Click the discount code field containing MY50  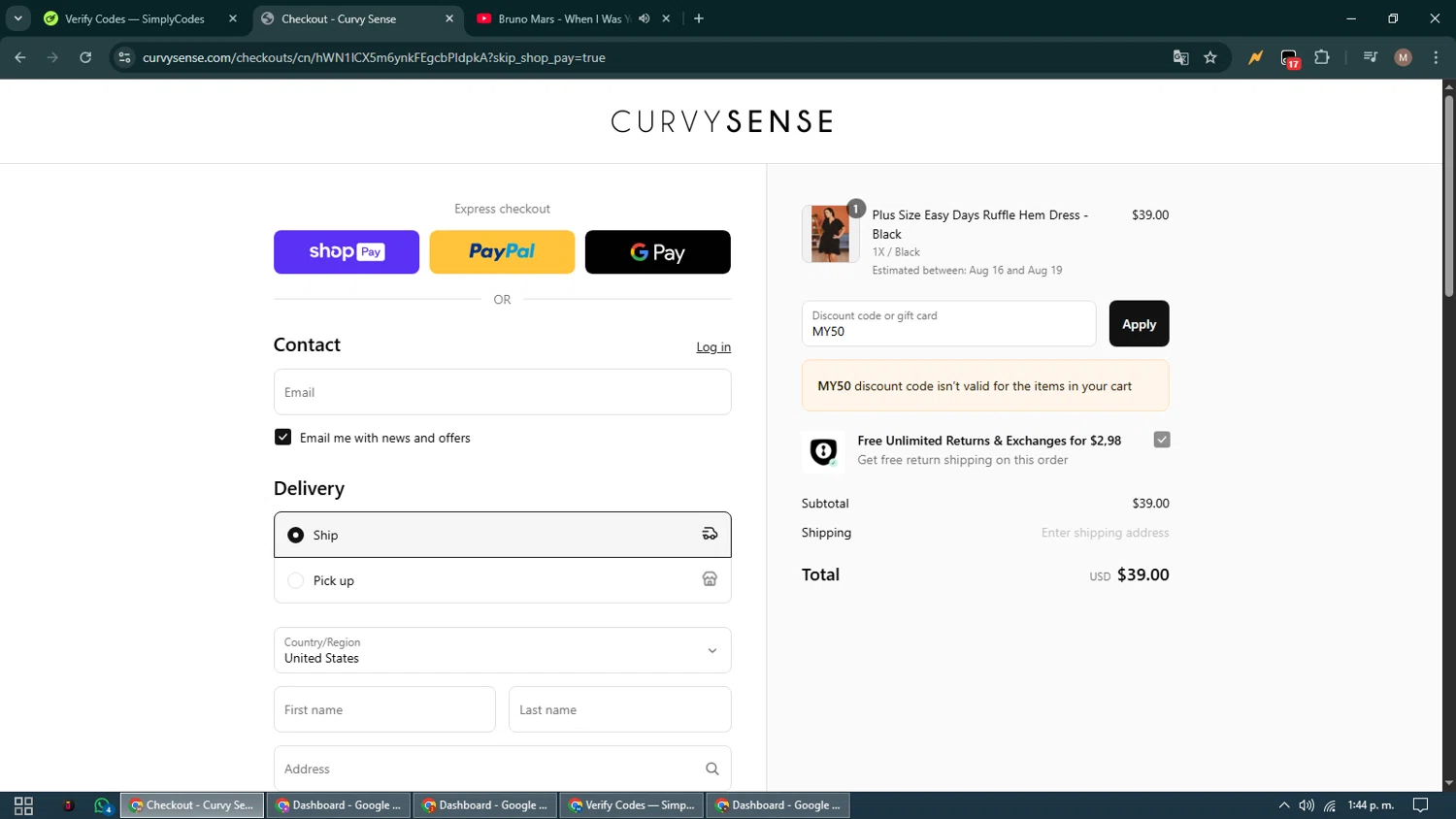coord(948,323)
